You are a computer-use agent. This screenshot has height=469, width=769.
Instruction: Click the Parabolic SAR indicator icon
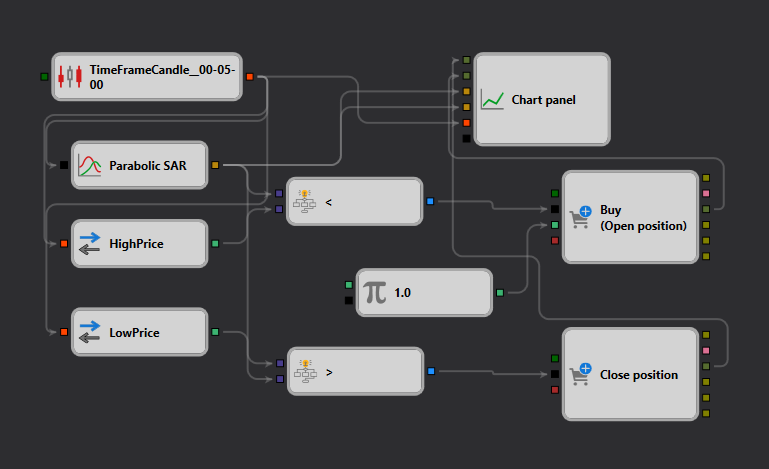point(90,164)
